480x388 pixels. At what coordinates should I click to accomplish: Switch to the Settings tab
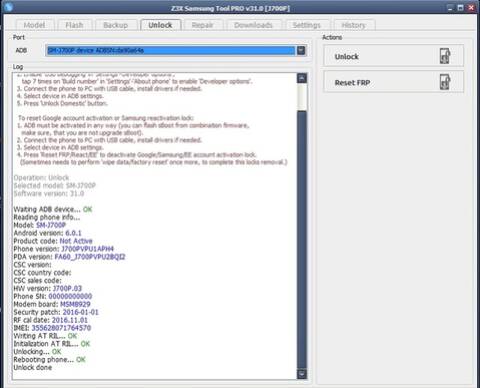point(306,25)
